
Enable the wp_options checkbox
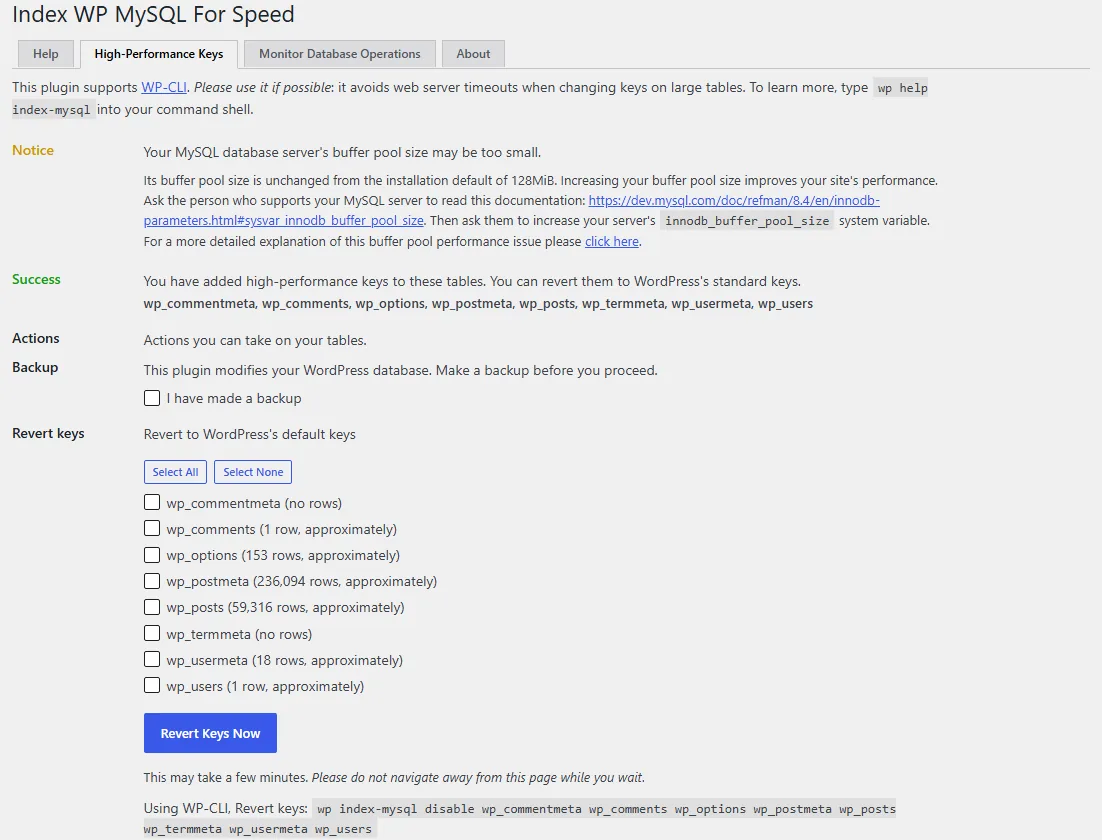tap(152, 555)
